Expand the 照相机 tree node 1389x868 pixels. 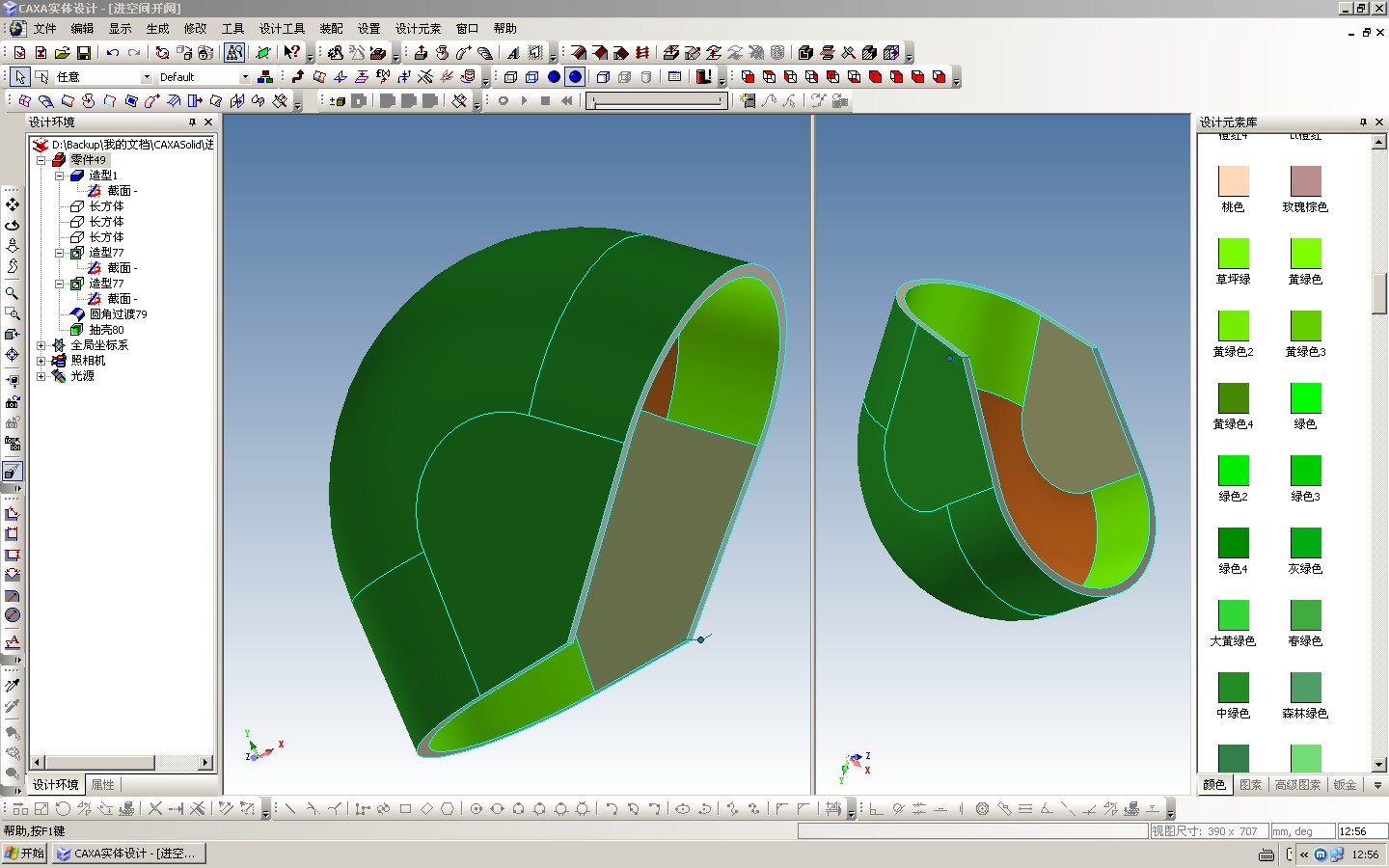(41, 361)
